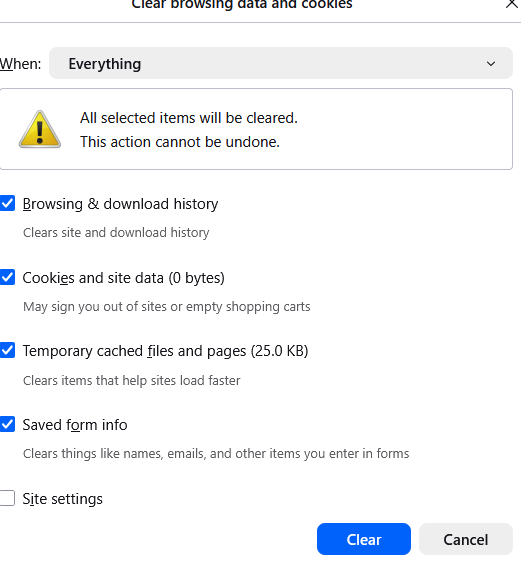The image size is (521, 564).
Task: Click the "This action cannot be undone" text
Action: (180, 142)
